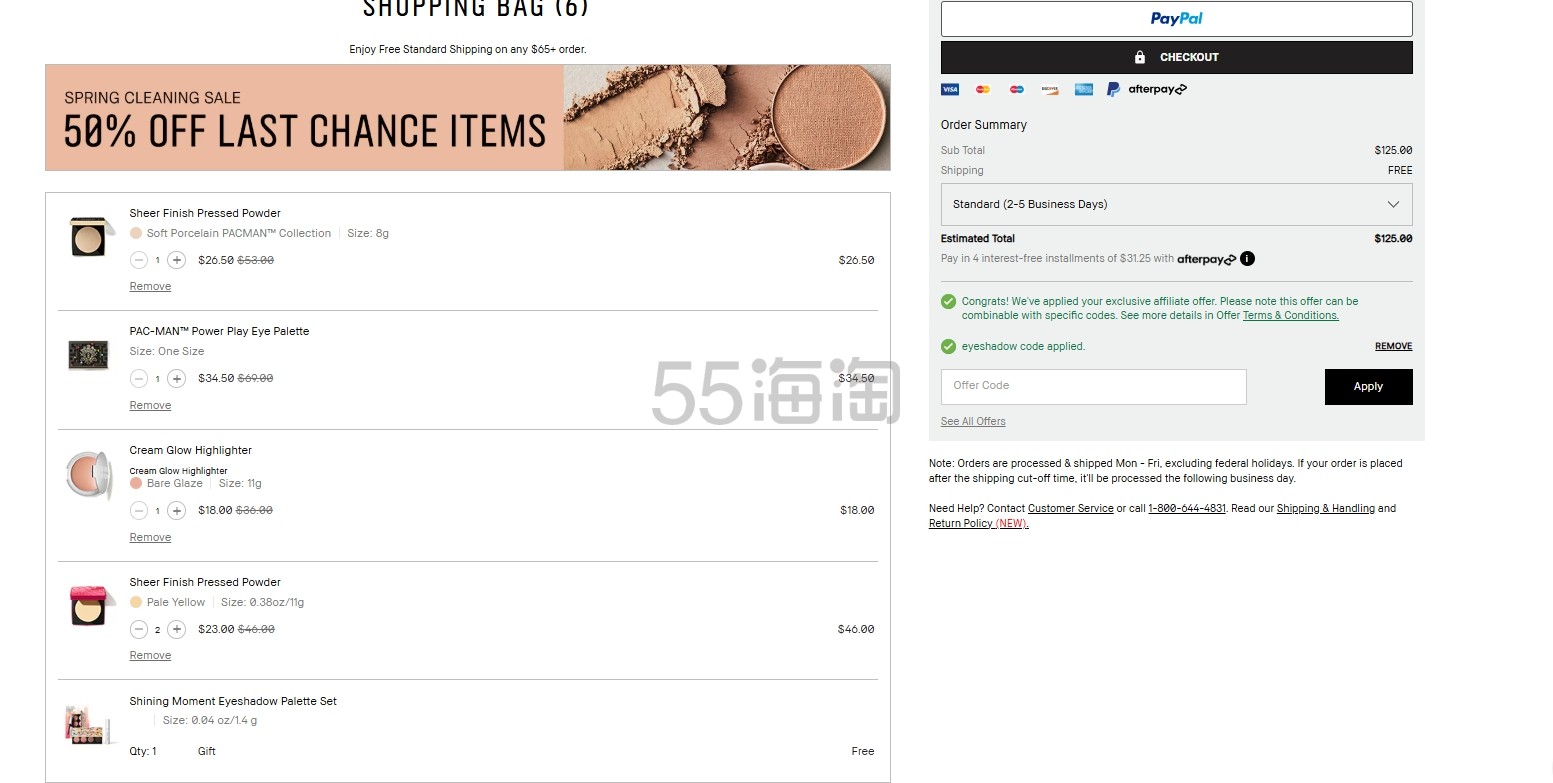Increase quantity of Soft Porcelain Pressed Powder
Viewport: 1553px width, 783px height.
(176, 260)
